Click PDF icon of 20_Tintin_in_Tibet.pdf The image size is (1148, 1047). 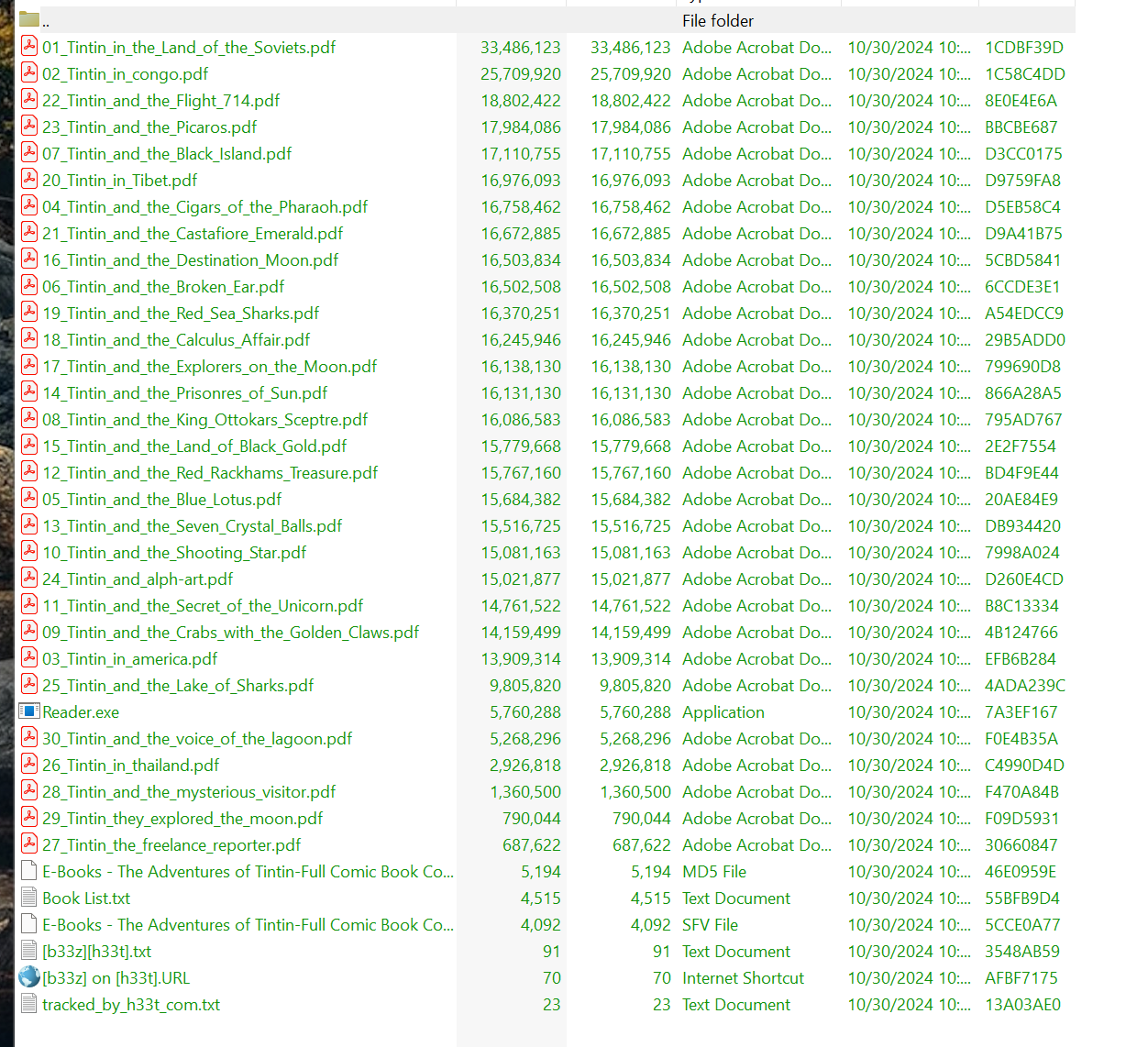29,179
